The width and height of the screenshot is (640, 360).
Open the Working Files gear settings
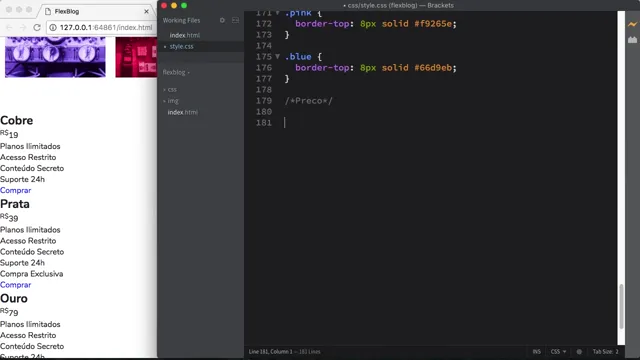pyautogui.click(x=222, y=20)
